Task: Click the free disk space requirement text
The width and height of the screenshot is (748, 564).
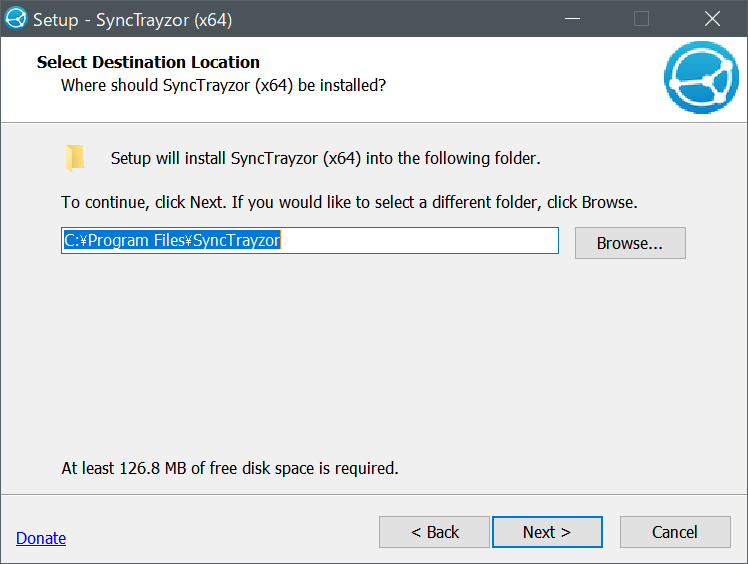Action: pyautogui.click(x=230, y=468)
